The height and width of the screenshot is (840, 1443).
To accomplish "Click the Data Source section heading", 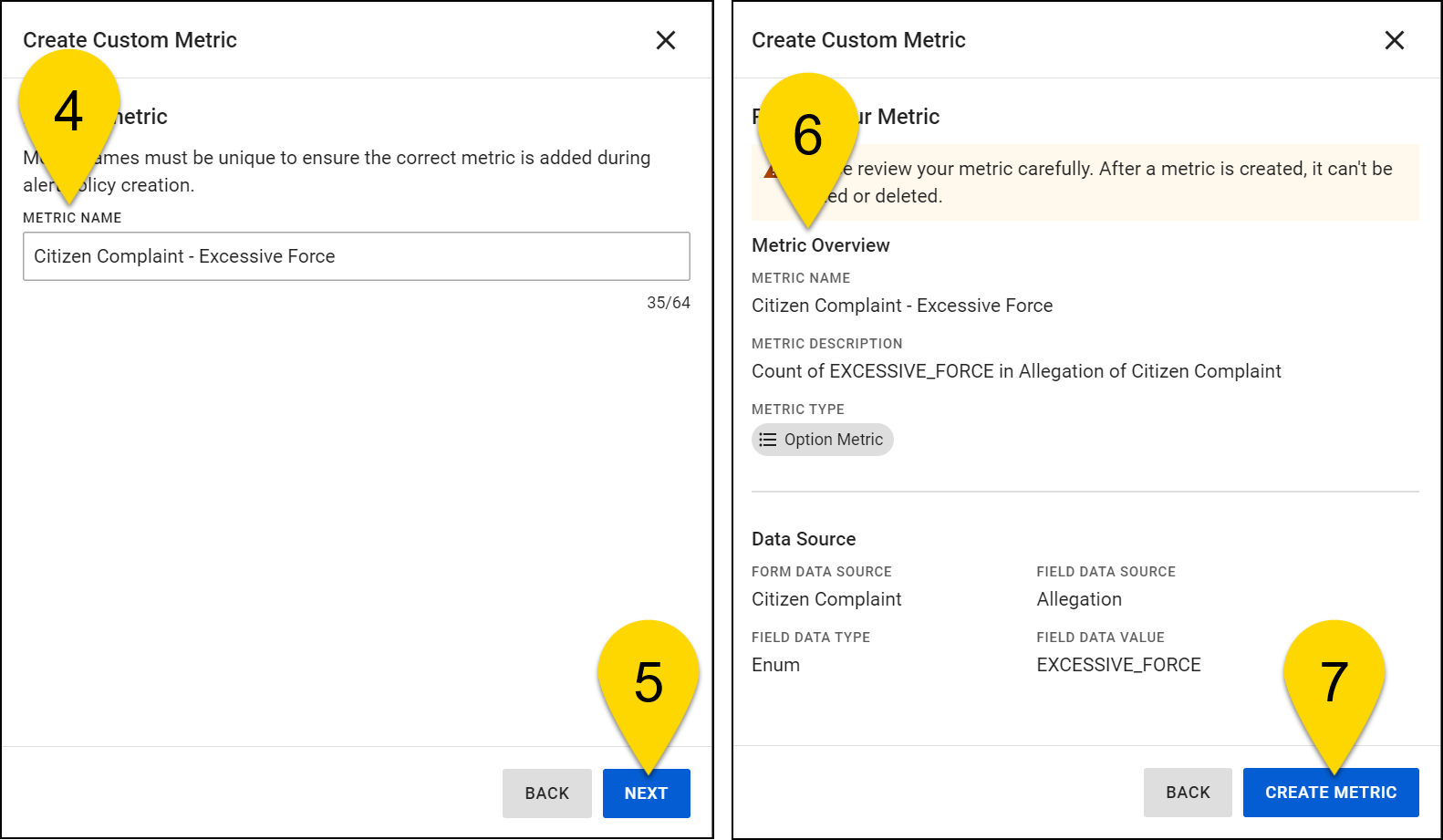I will 804,539.
